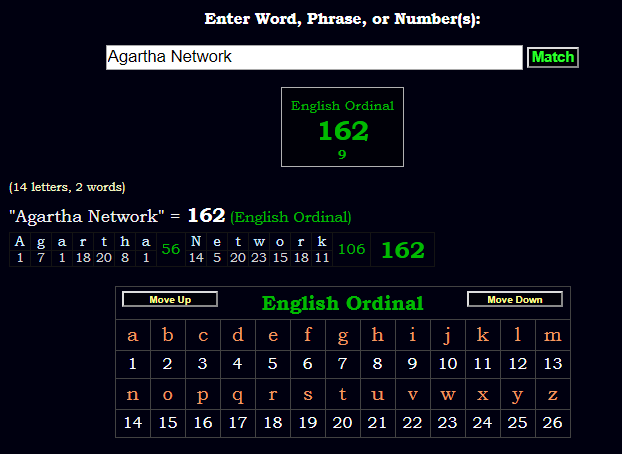Screen dimensions: 622x454
Task: Click the first word sum 56 in breakdown
Action: 170,249
